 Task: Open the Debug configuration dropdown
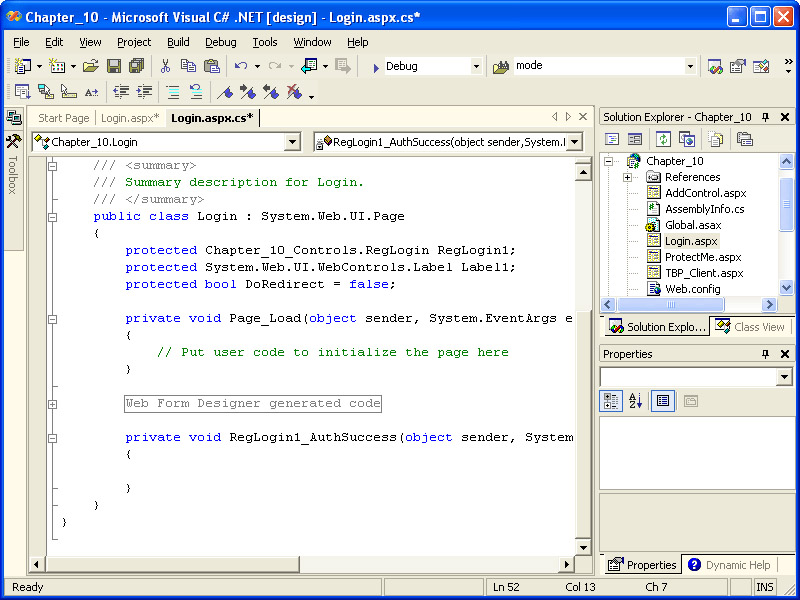476,66
